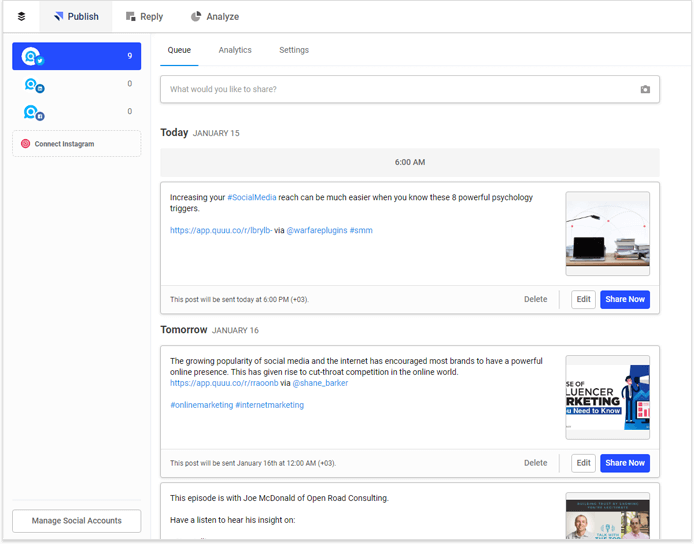Open Manage Social Accounts
694x544 pixels.
click(77, 521)
